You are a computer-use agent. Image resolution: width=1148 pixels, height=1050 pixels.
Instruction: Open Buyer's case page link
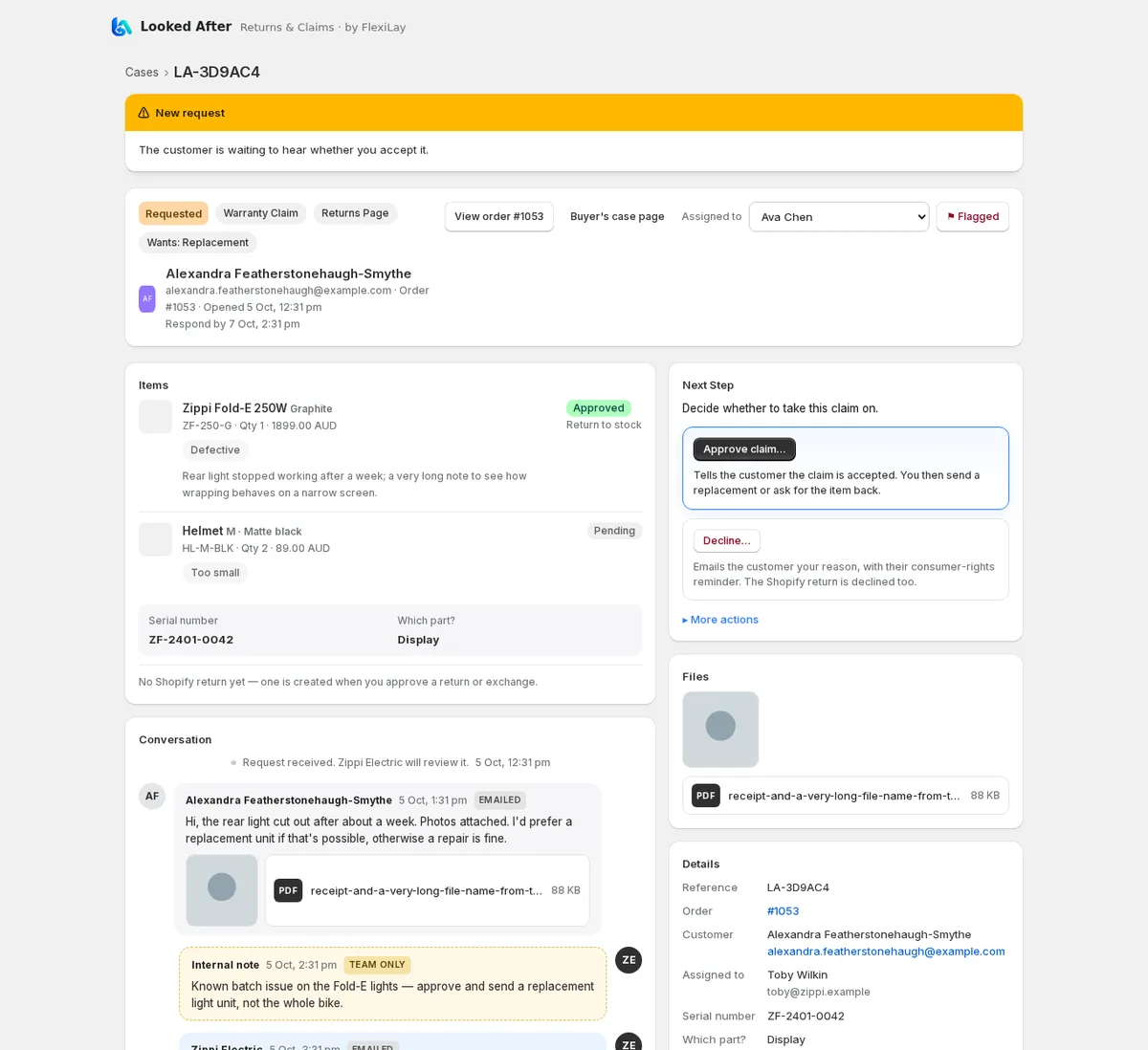coord(617,216)
